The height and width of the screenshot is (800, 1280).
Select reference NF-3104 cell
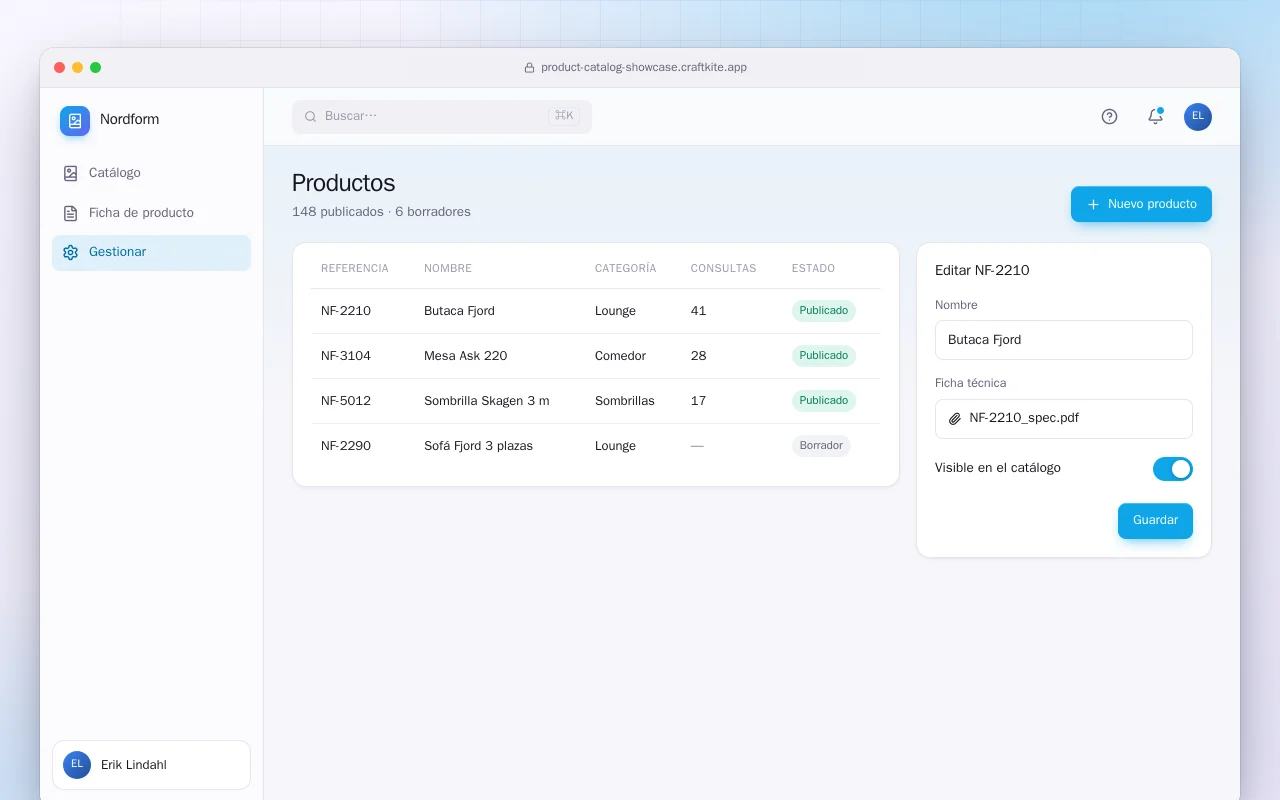pos(346,356)
